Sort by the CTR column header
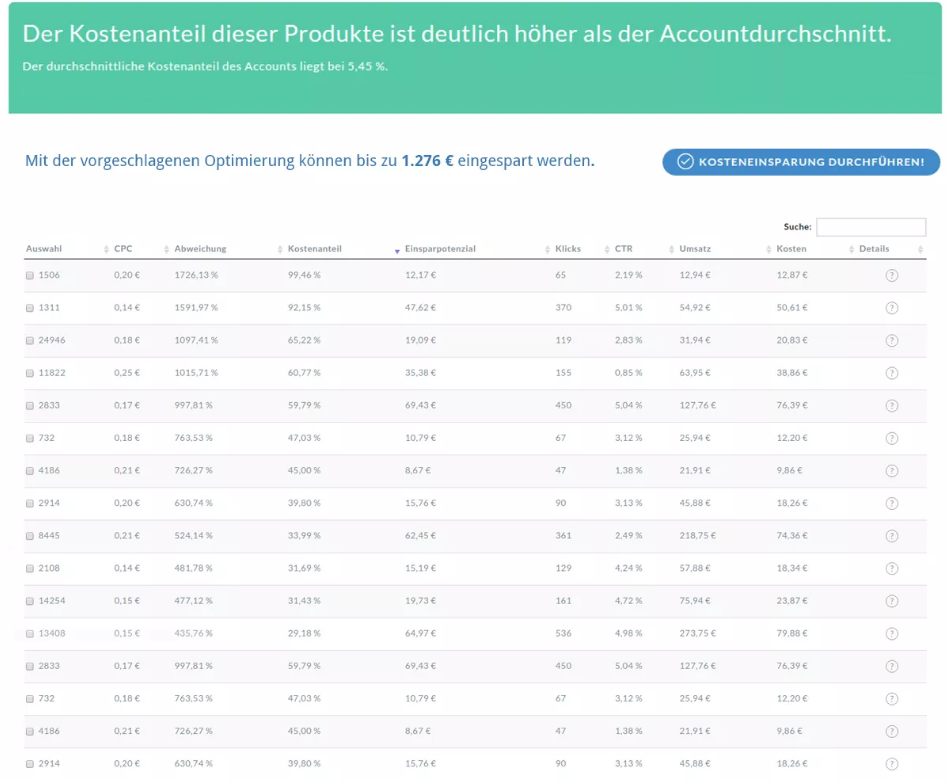The image size is (947, 781). click(623, 249)
